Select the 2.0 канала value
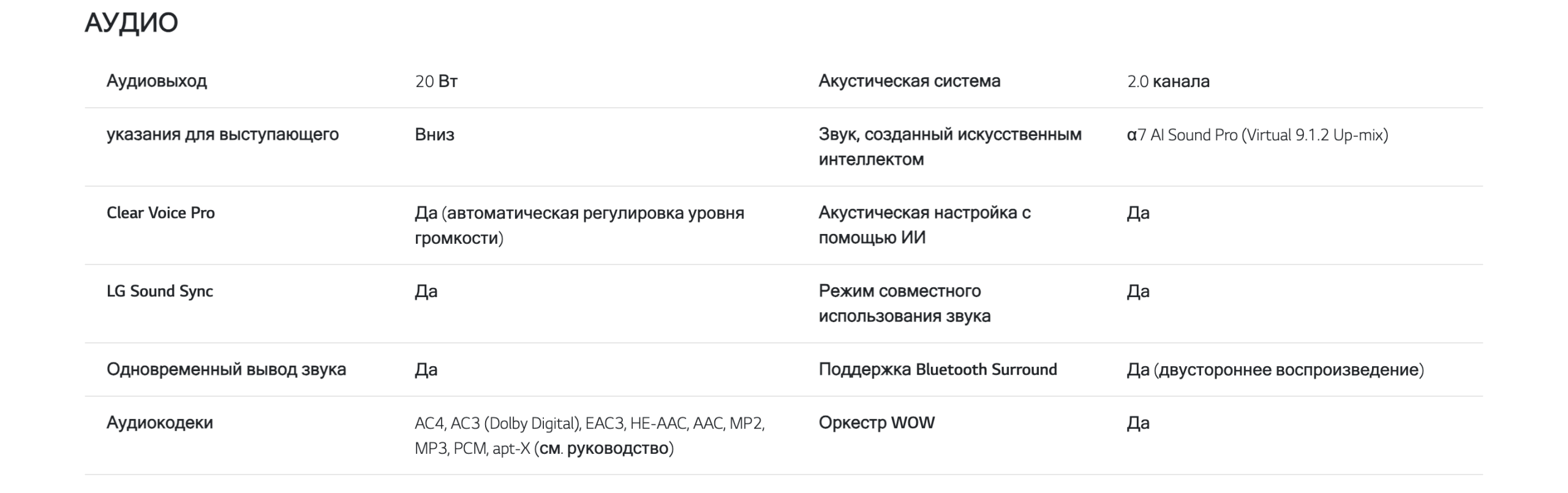The height and width of the screenshot is (493, 1568). (x=1168, y=81)
